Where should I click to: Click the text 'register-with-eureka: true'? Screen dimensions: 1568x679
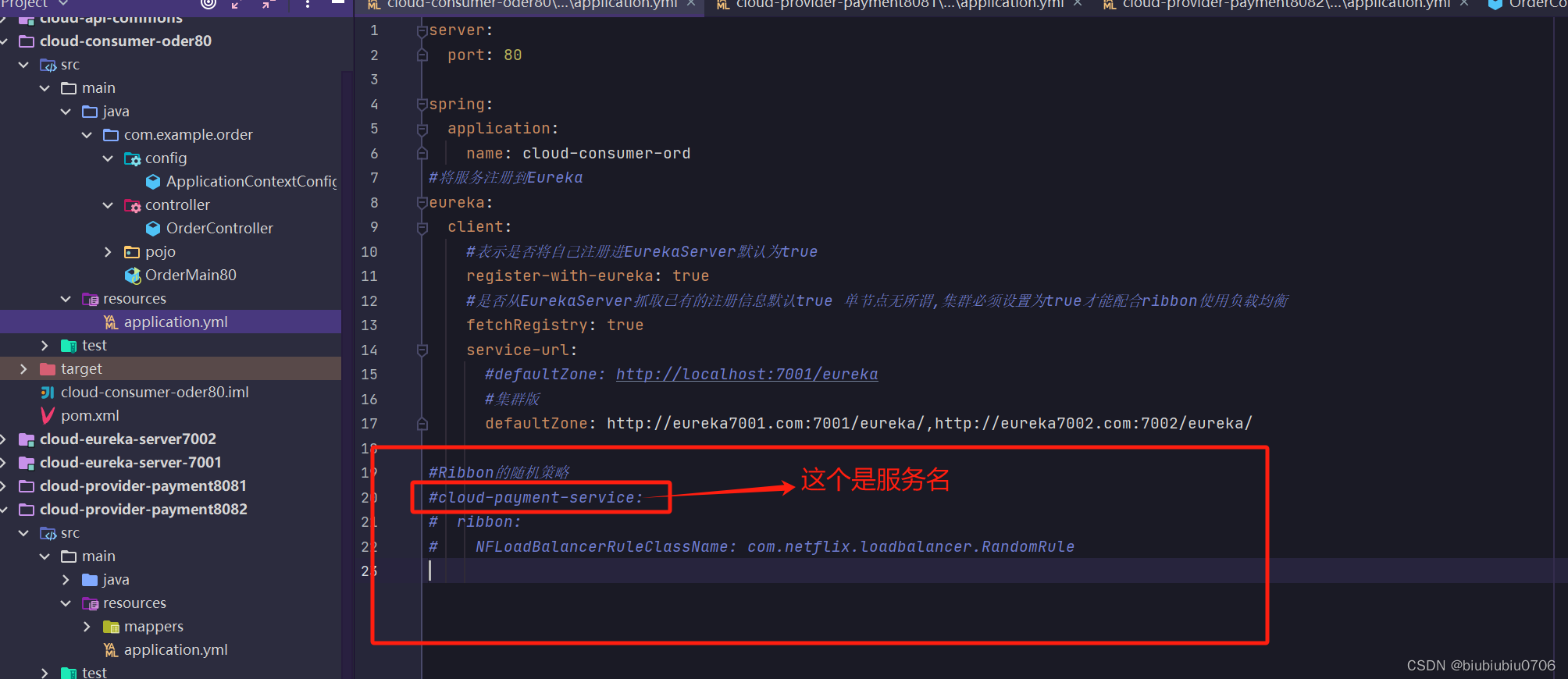pos(588,276)
